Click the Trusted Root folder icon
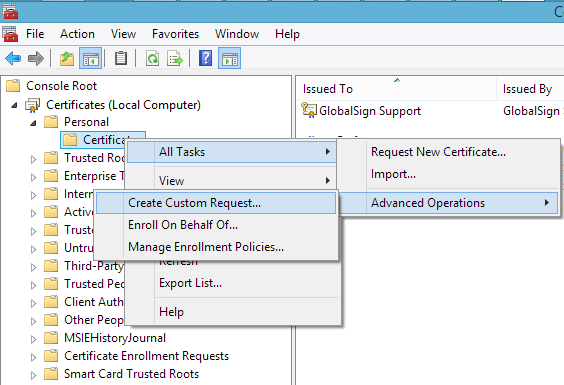Image resolution: width=564 pixels, height=385 pixels. coord(51,158)
